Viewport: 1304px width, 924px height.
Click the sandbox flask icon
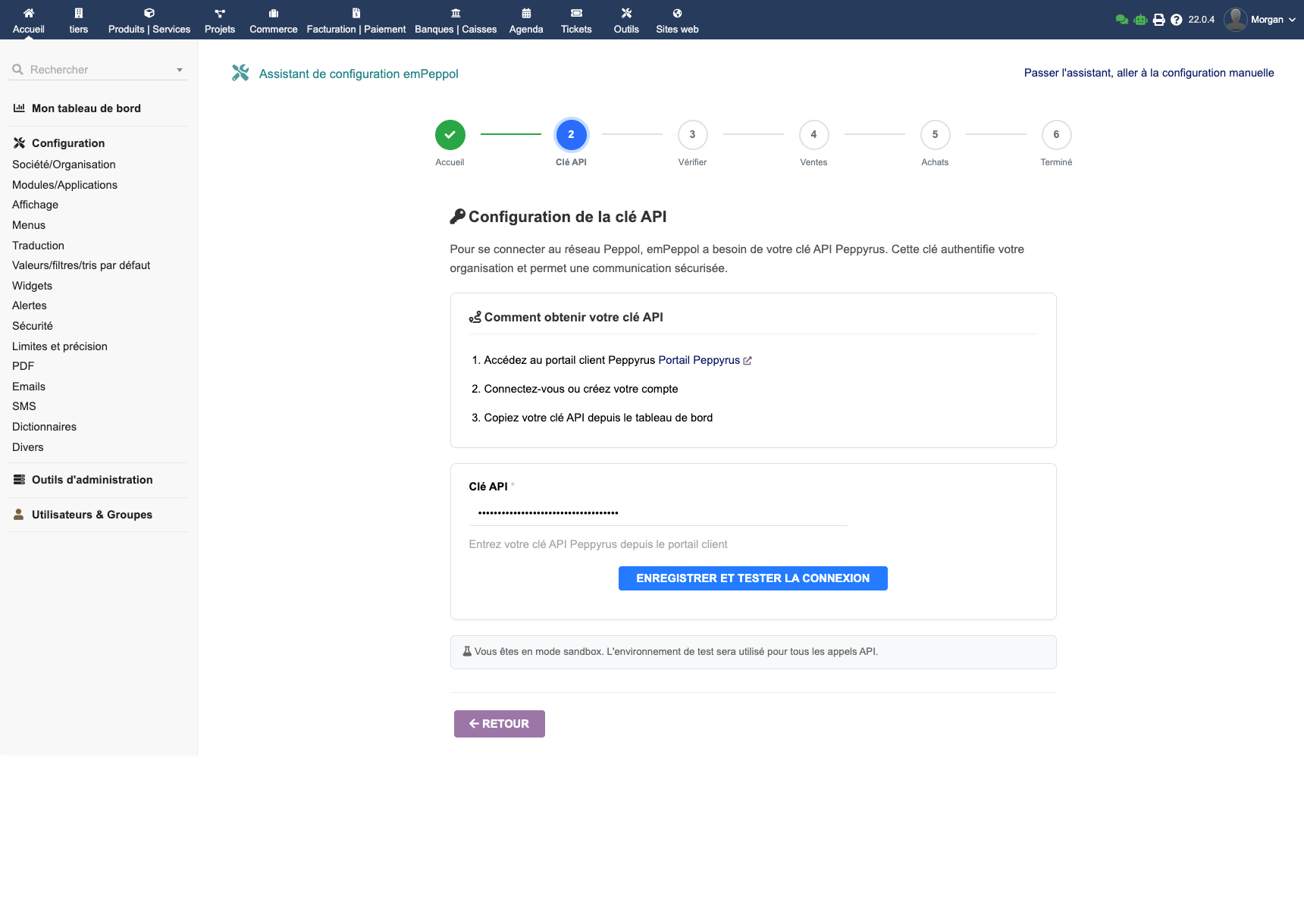[x=467, y=651]
